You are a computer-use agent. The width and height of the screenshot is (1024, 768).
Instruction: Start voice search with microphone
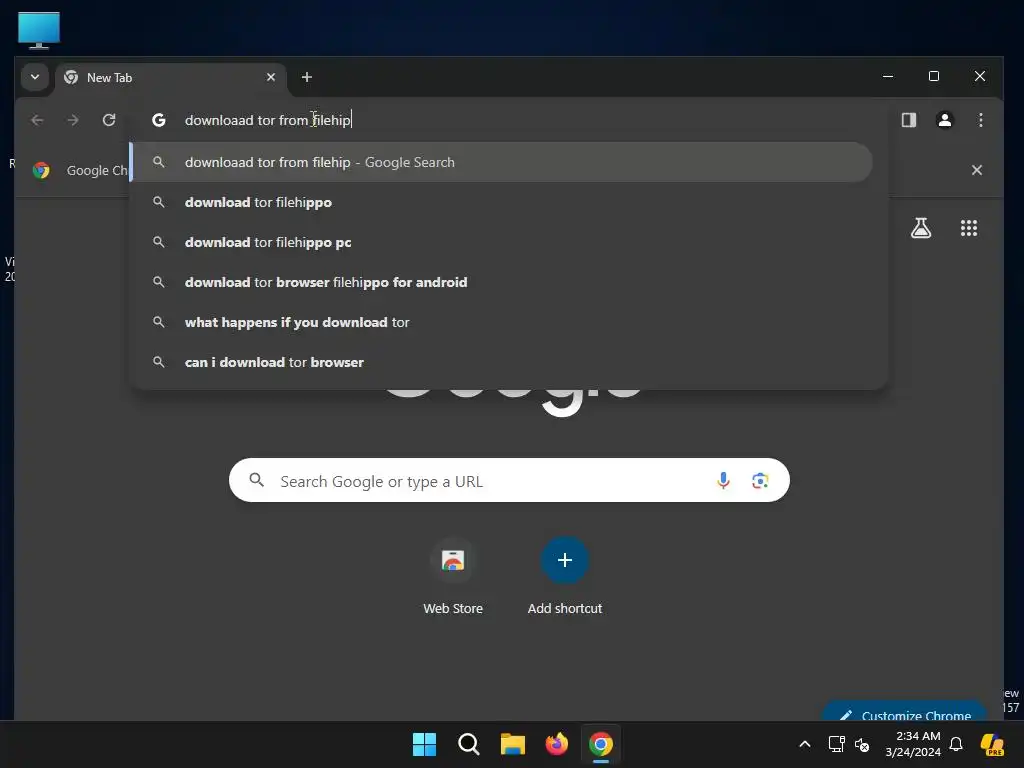point(723,481)
